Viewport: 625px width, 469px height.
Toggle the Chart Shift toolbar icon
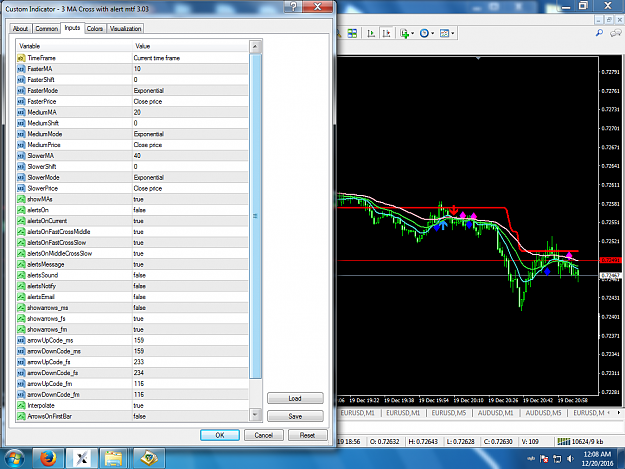click(386, 33)
